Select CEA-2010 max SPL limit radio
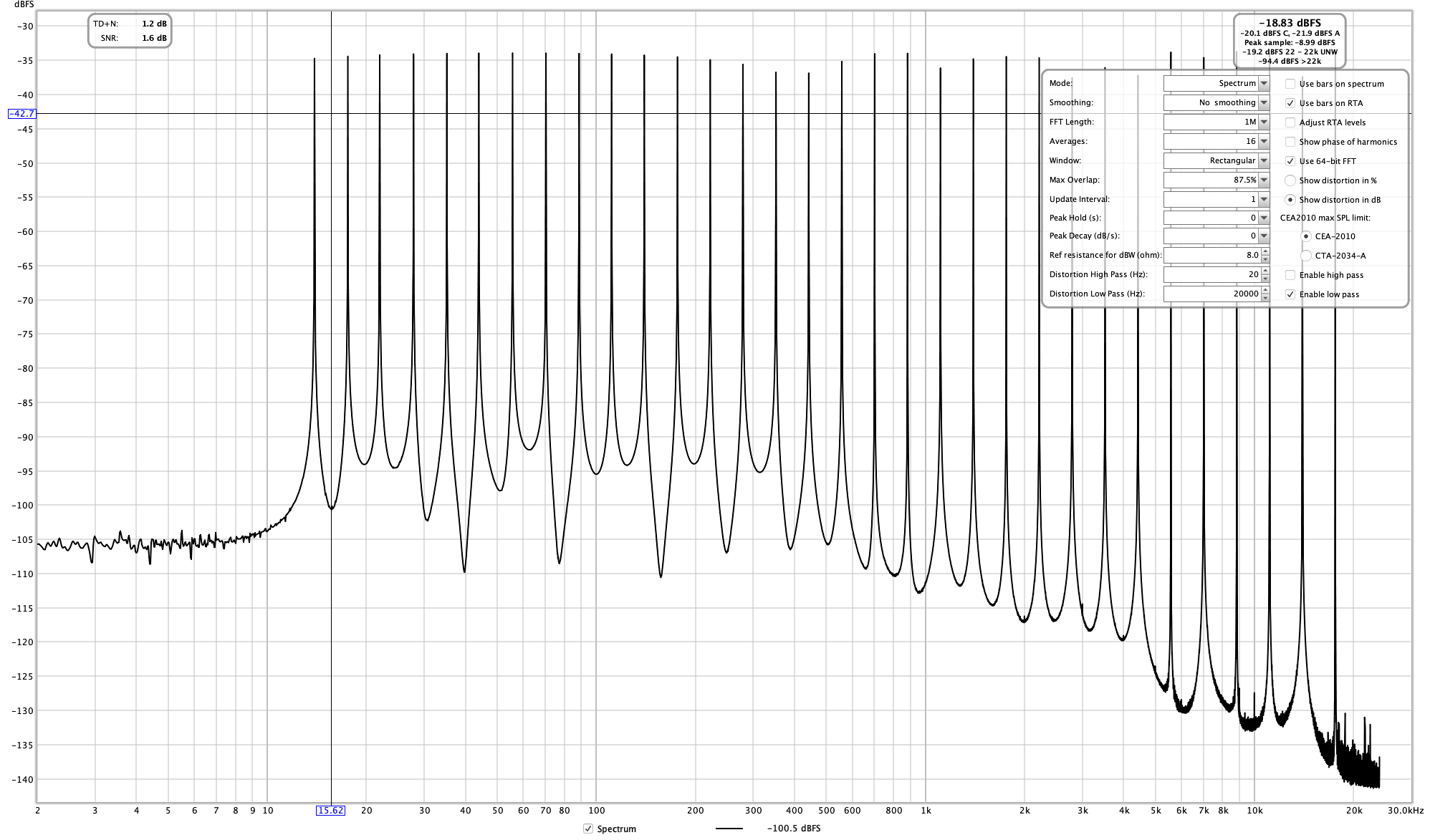 point(1306,236)
